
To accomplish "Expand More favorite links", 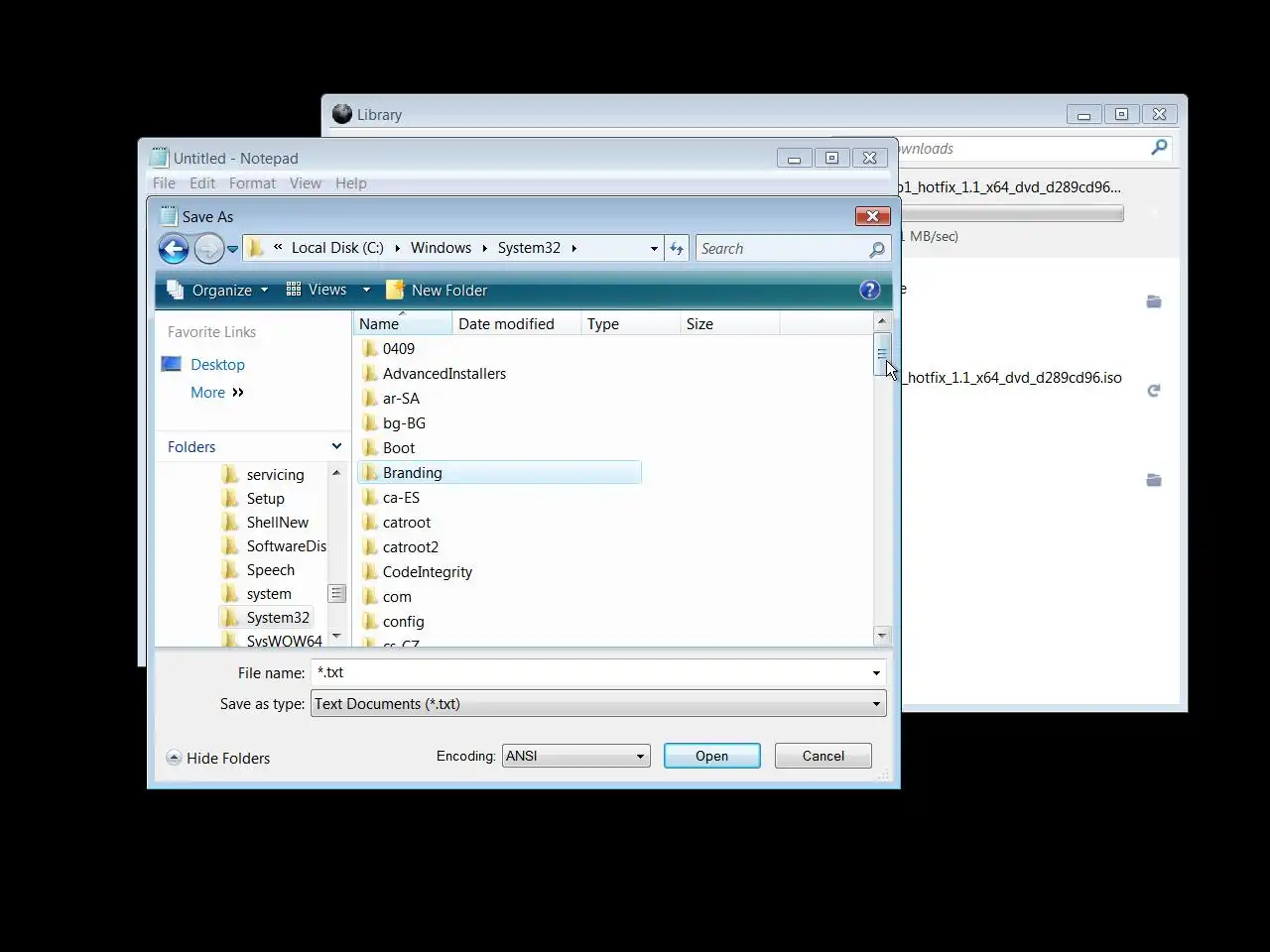I will tap(217, 393).
